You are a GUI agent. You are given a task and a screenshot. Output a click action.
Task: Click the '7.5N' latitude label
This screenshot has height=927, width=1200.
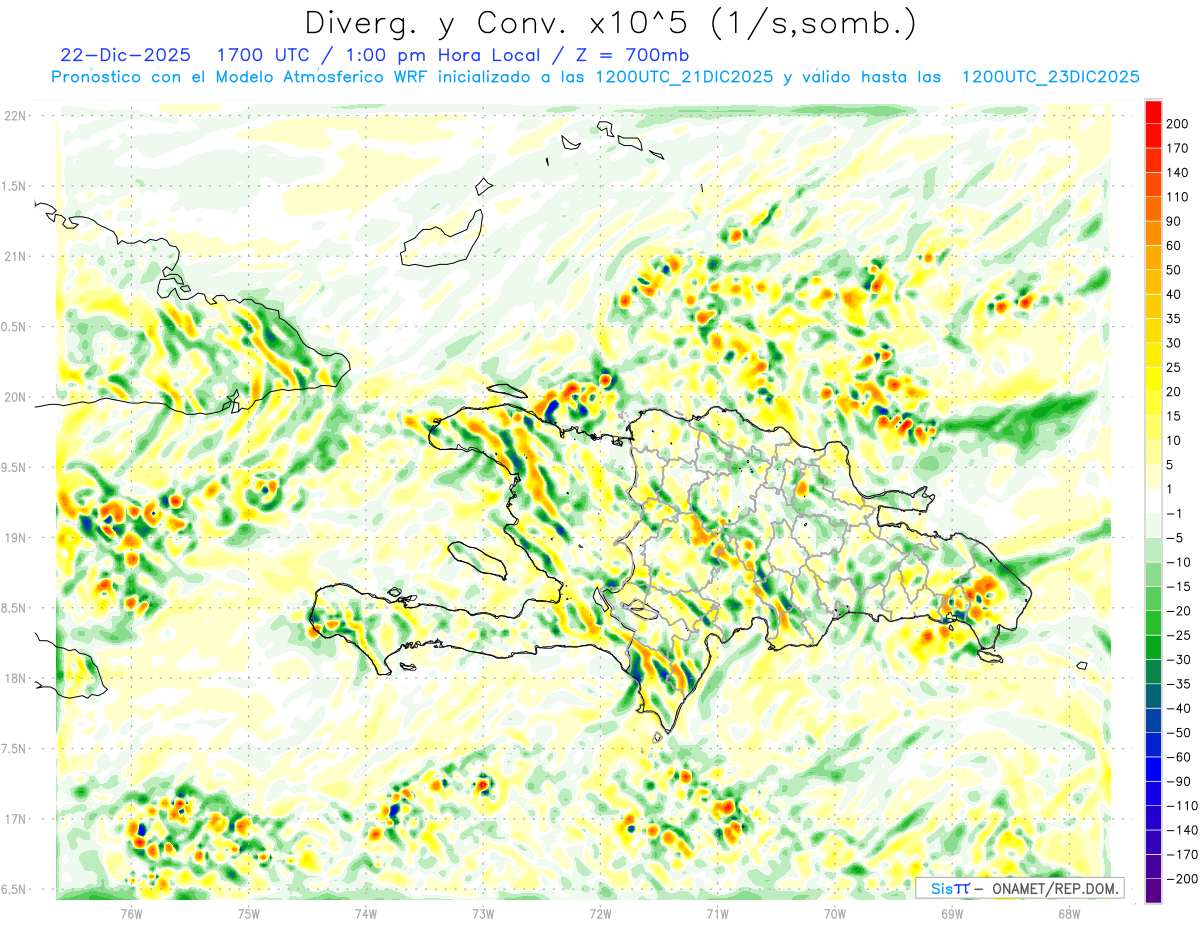pos(14,749)
